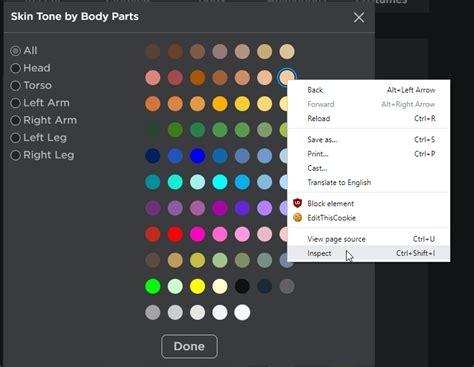
Task: Select the vivid pure blue swatch
Action: pyautogui.click(x=197, y=156)
